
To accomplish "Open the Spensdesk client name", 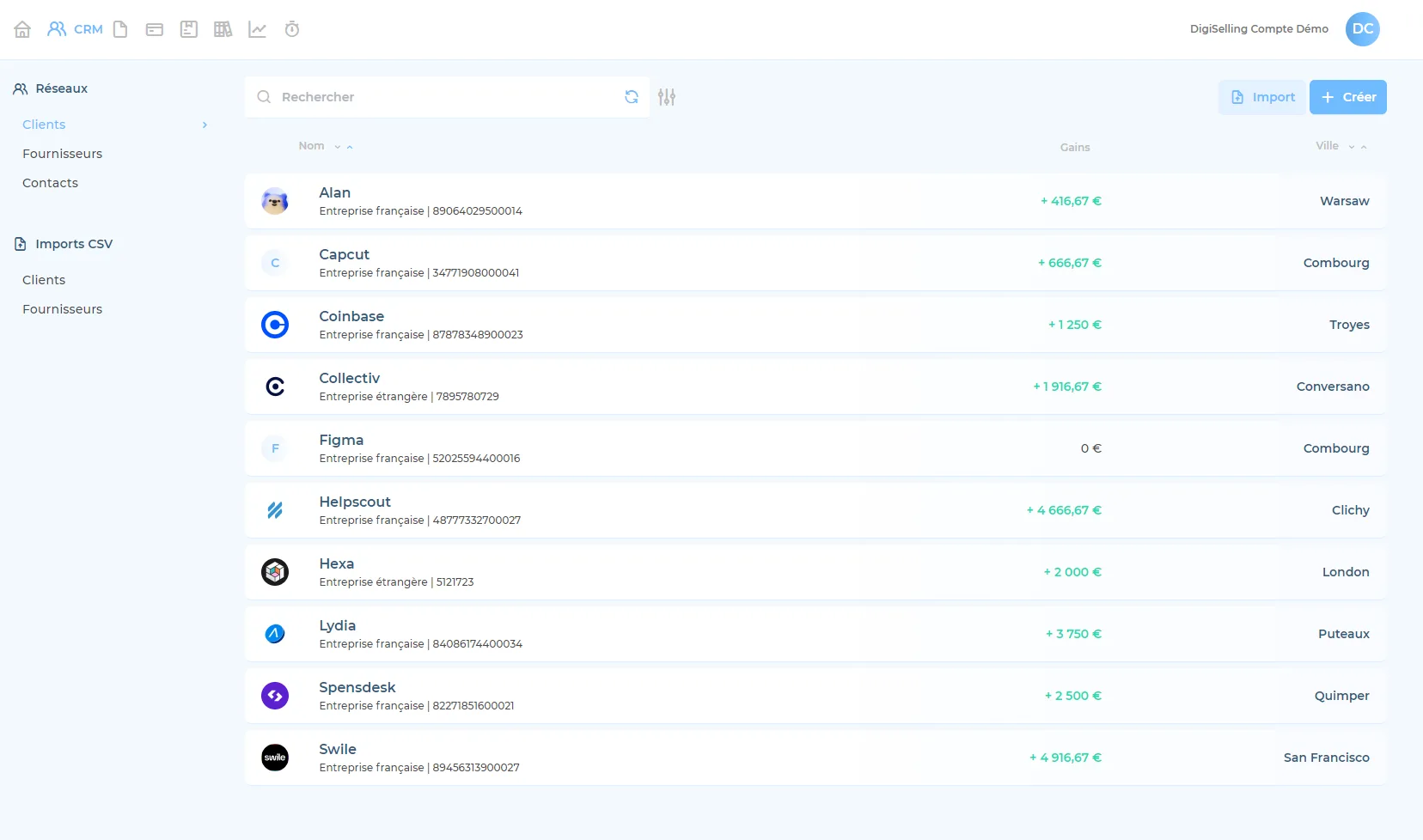I will click(357, 688).
